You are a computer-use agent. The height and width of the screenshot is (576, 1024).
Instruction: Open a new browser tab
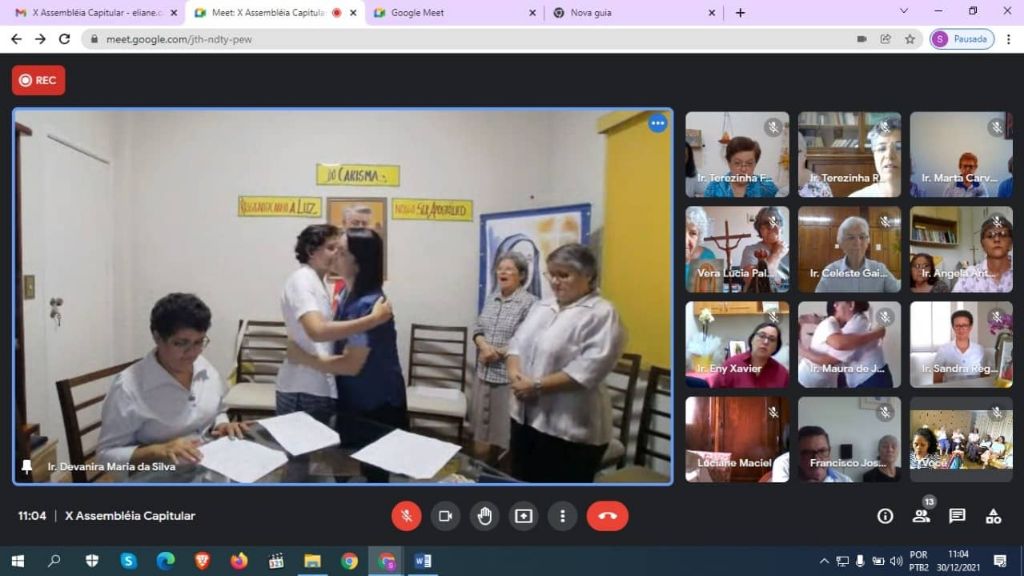click(x=740, y=13)
